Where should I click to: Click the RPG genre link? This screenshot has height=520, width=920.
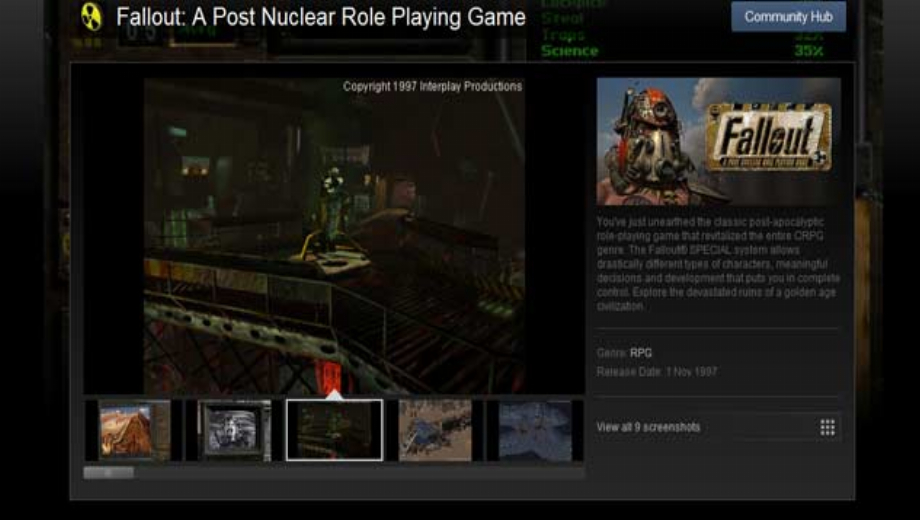tap(641, 353)
